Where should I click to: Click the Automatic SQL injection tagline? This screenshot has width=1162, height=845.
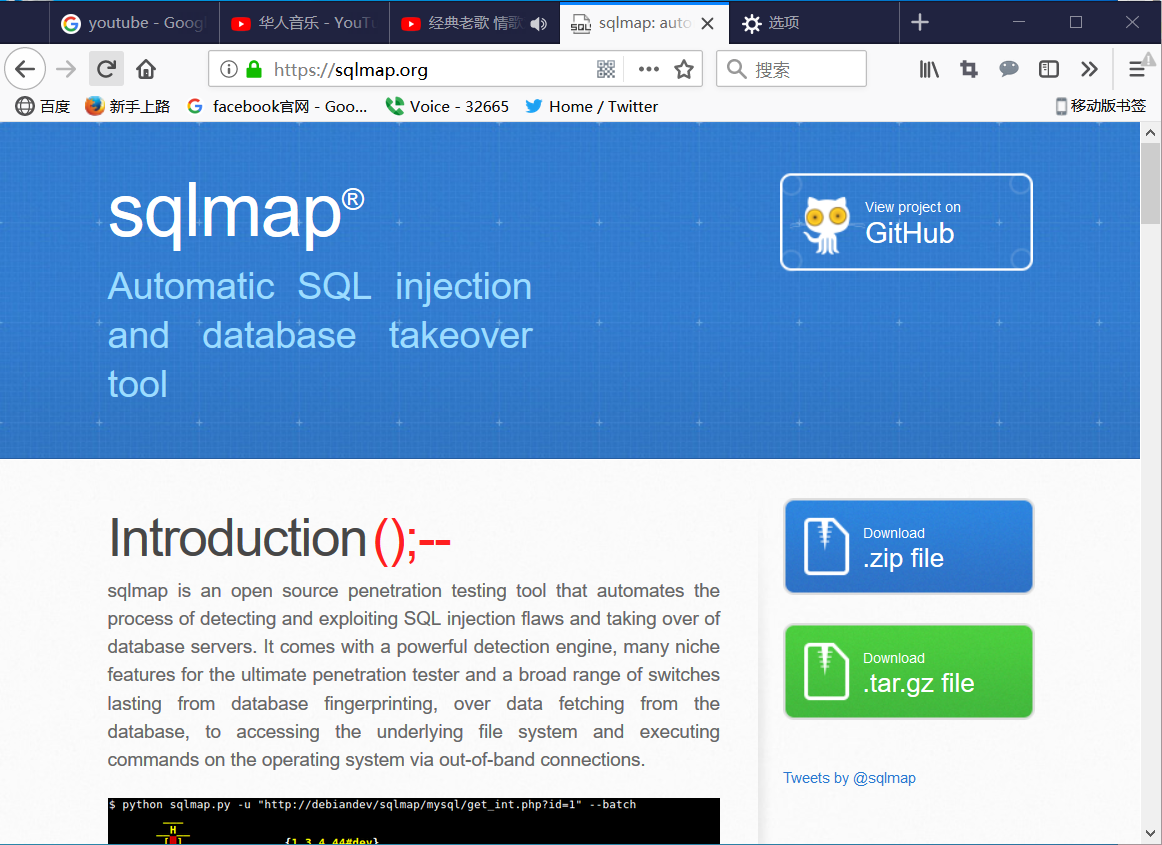click(320, 335)
